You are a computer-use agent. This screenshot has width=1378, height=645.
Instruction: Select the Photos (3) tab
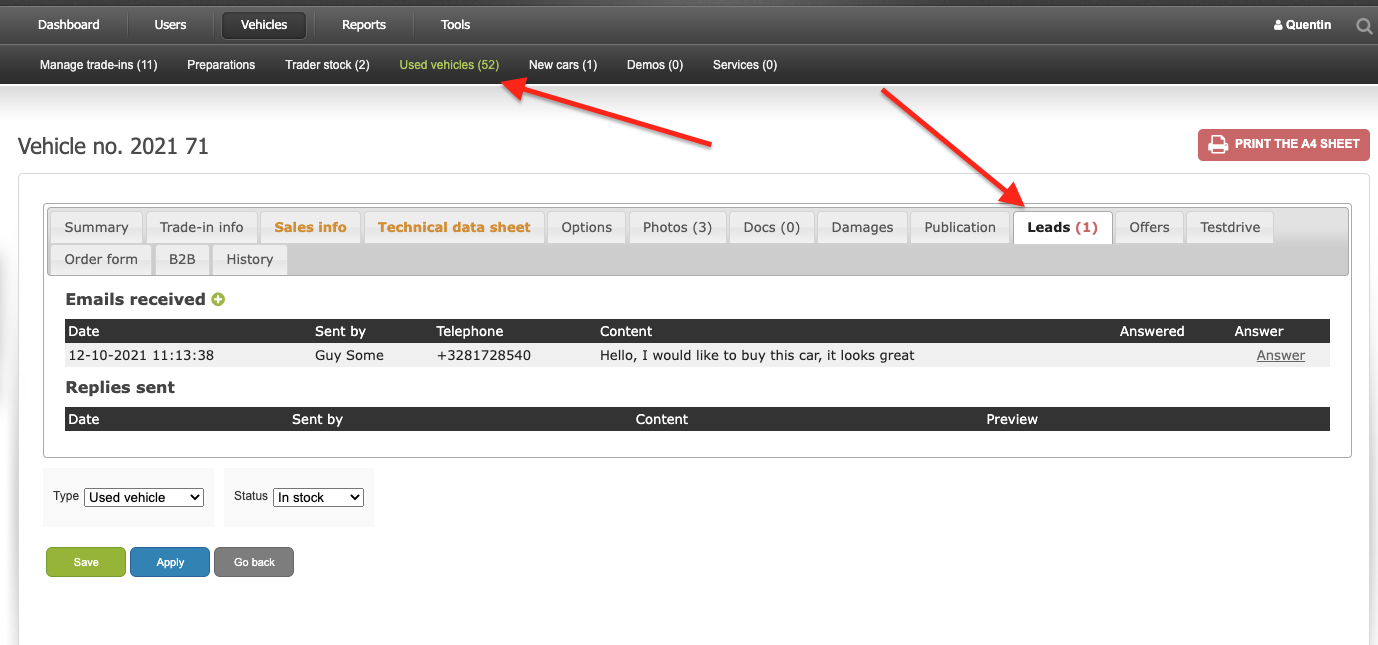677,227
